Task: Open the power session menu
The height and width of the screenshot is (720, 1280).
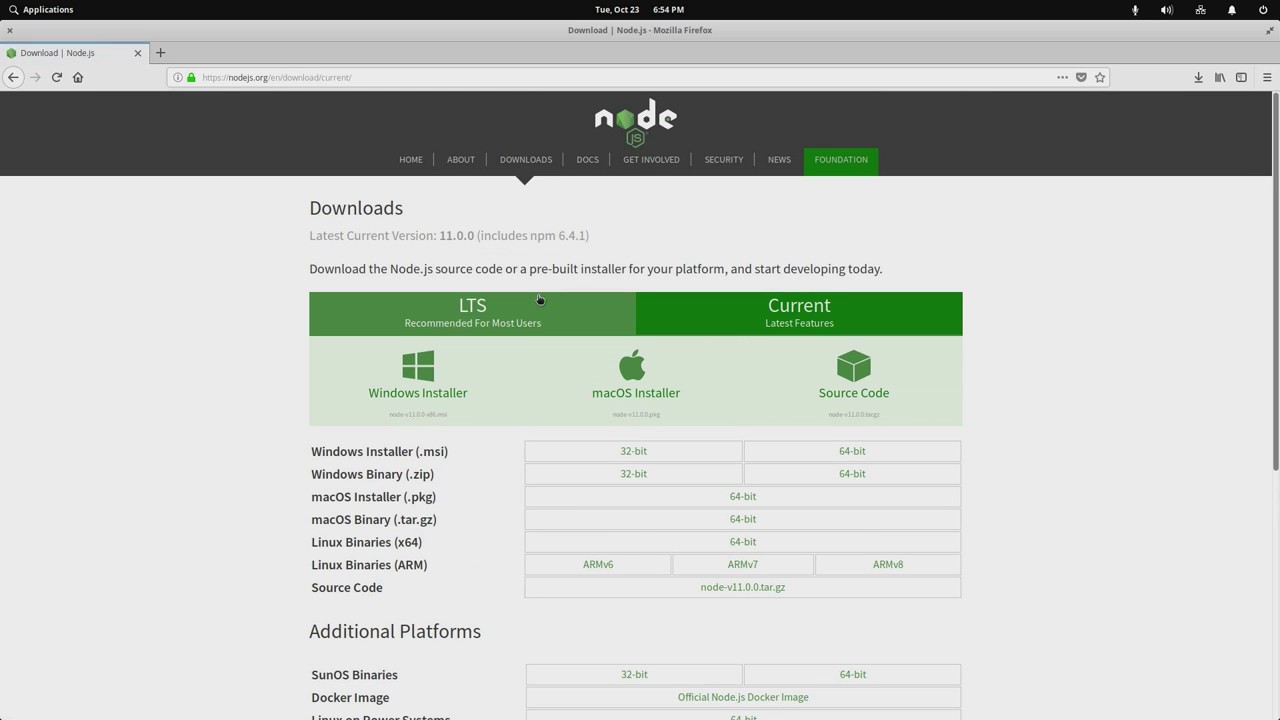Action: (x=1263, y=9)
